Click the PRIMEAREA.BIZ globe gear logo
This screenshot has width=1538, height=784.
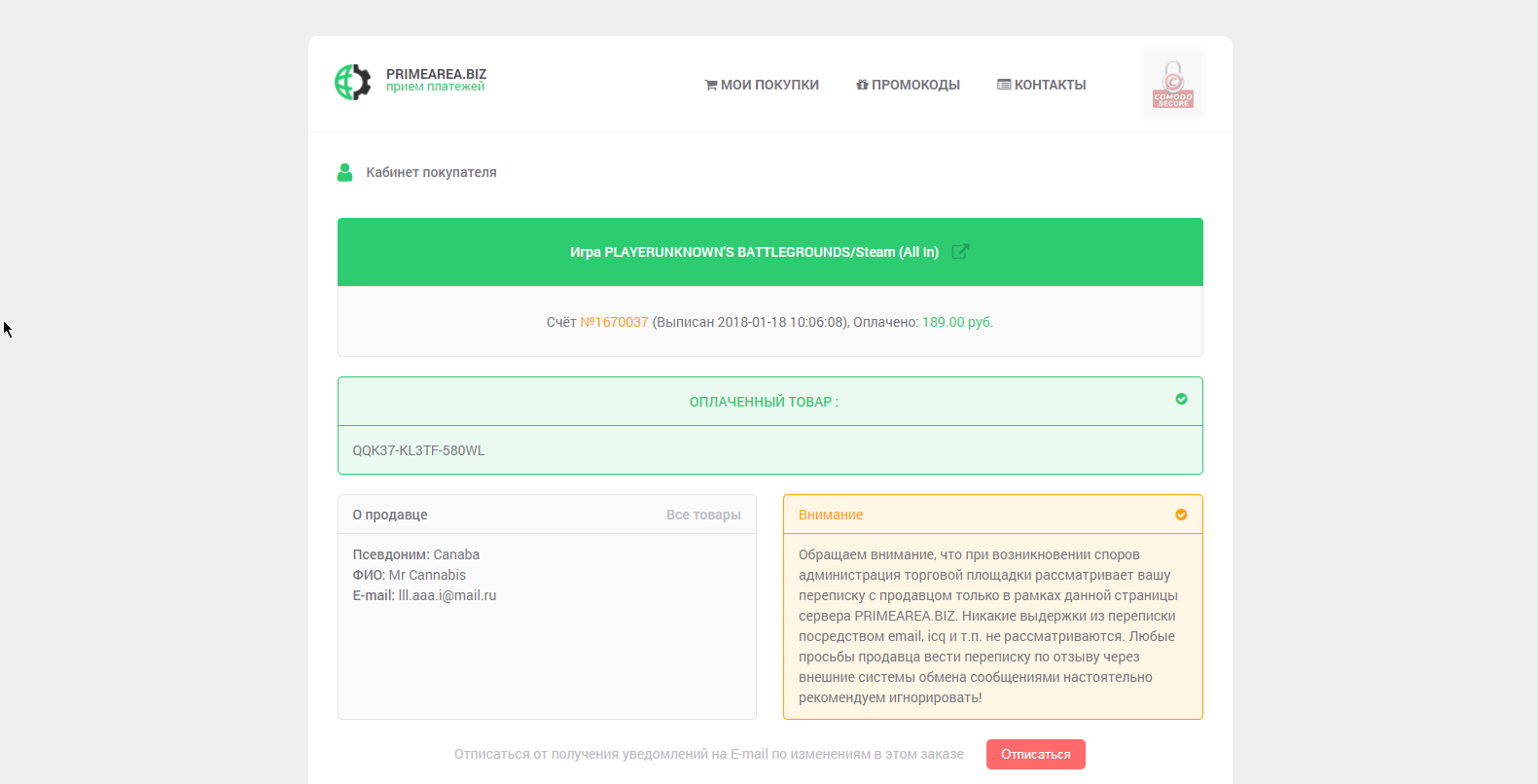pos(353,82)
